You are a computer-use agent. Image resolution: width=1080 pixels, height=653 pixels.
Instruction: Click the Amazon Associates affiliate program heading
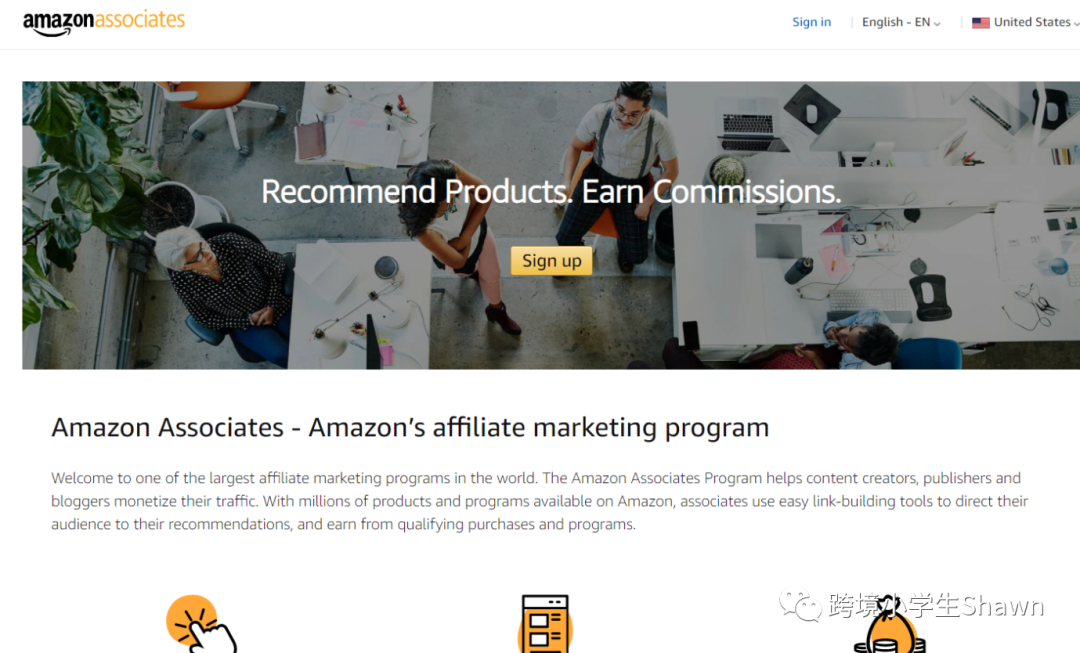(410, 428)
